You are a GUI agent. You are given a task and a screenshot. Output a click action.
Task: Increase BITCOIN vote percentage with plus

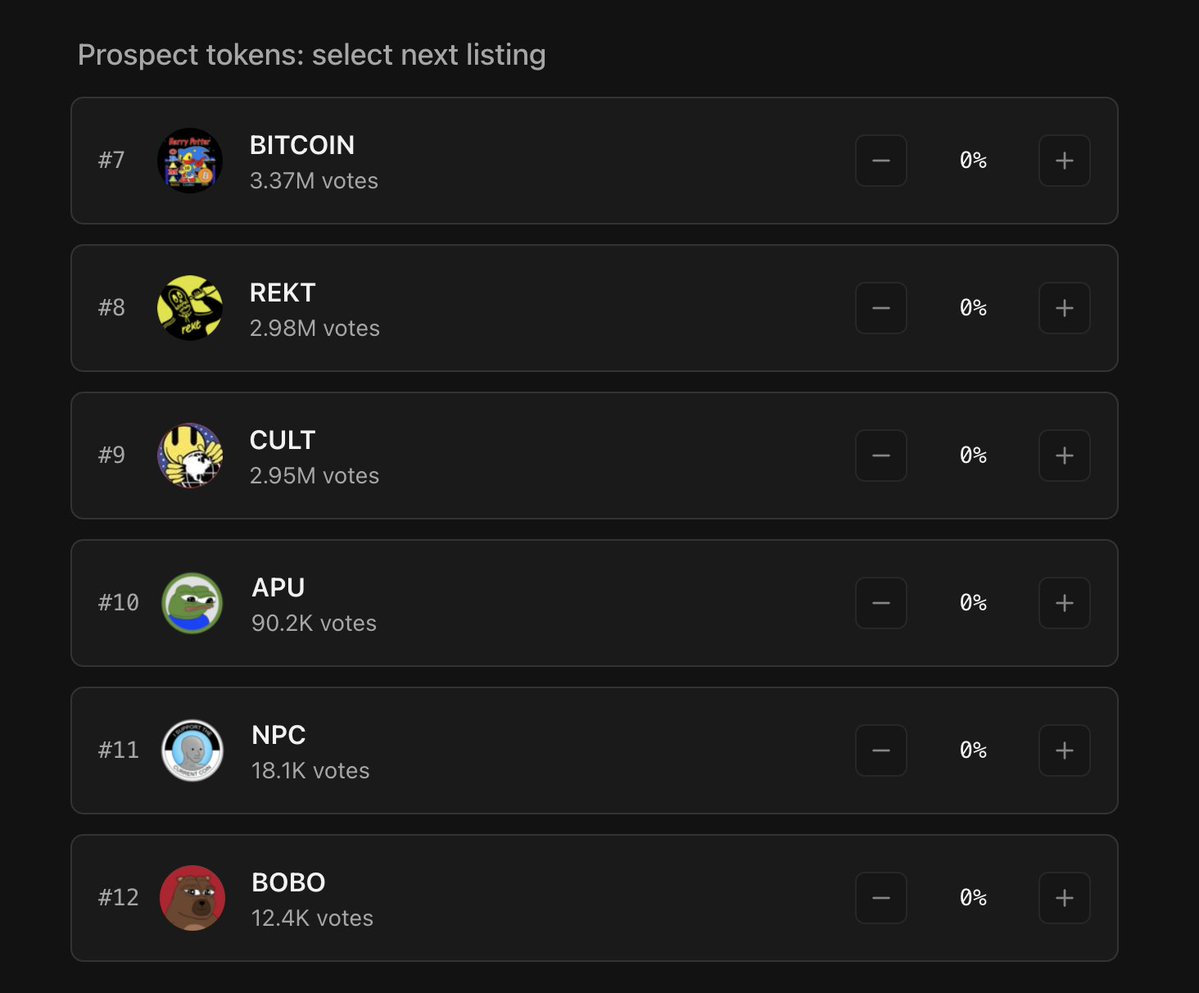1064,161
